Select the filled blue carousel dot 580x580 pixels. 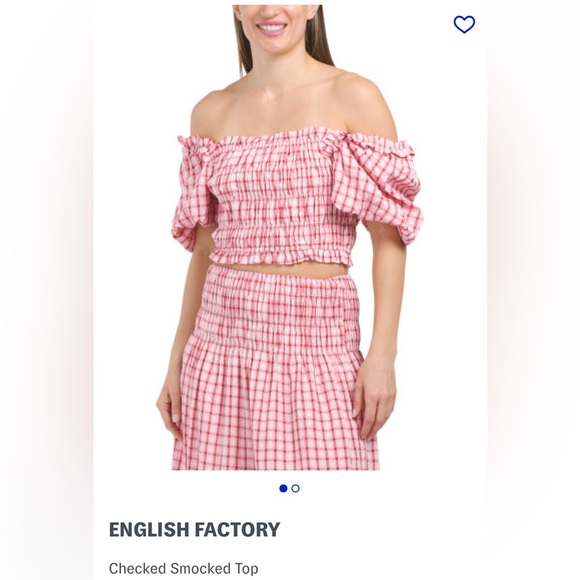(x=283, y=488)
